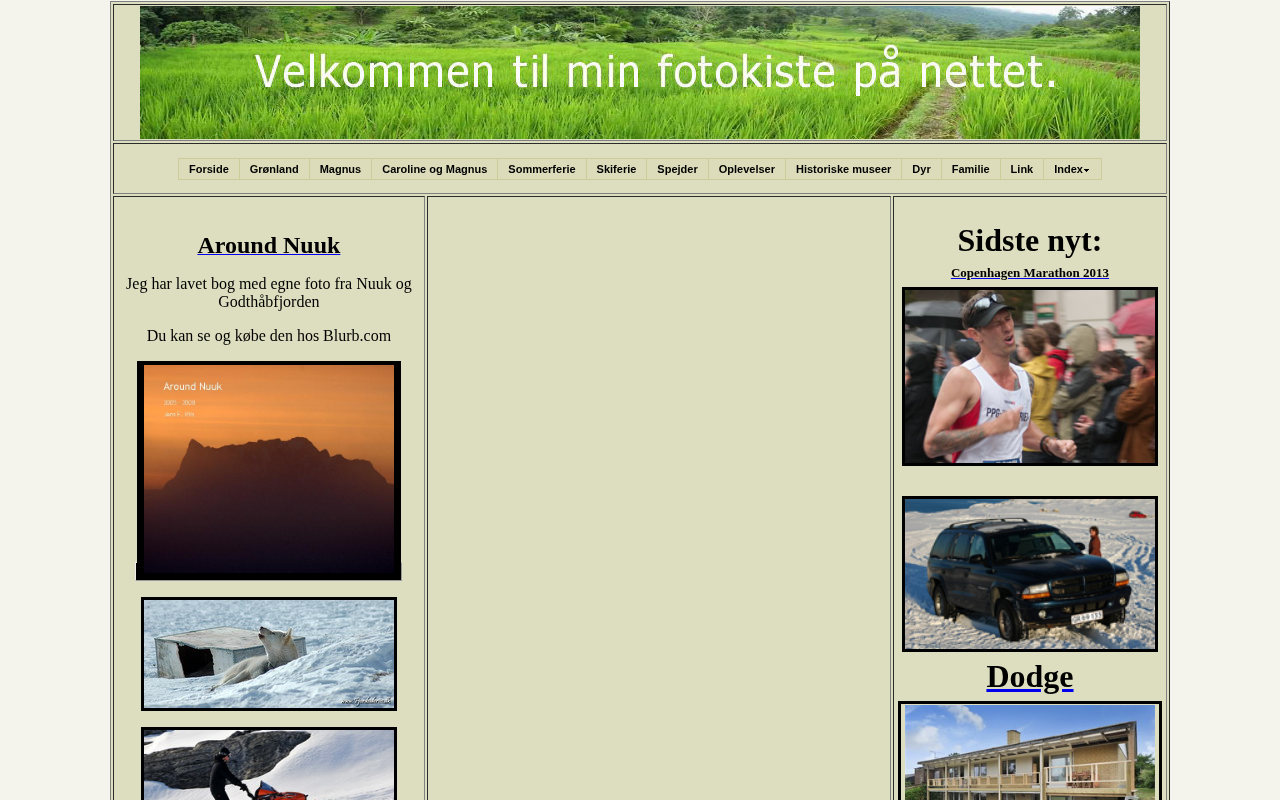Go to the Dyr page
Image resolution: width=1280 pixels, height=800 pixels.
(x=921, y=169)
